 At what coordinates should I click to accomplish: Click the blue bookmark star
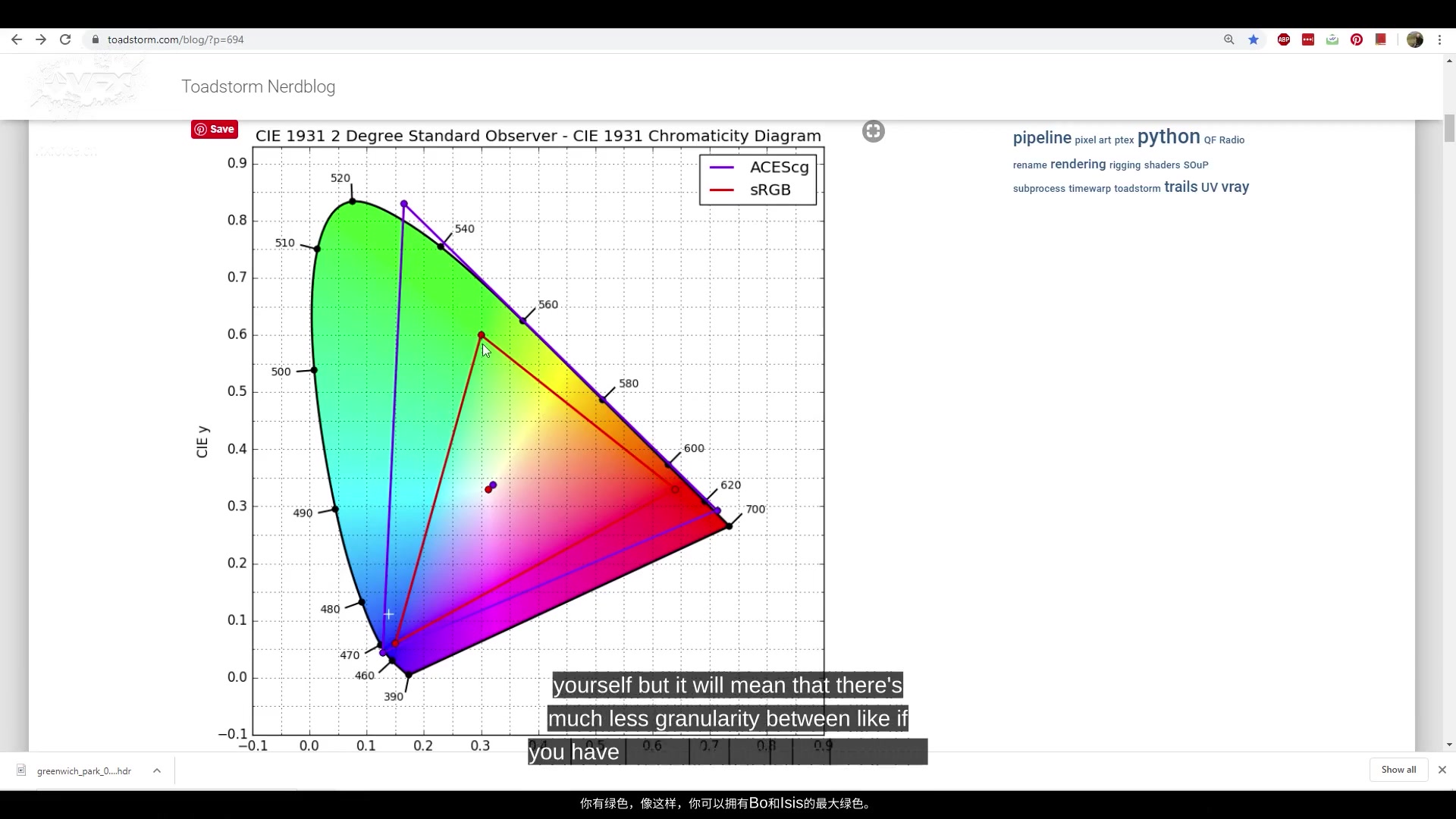[x=1254, y=39]
